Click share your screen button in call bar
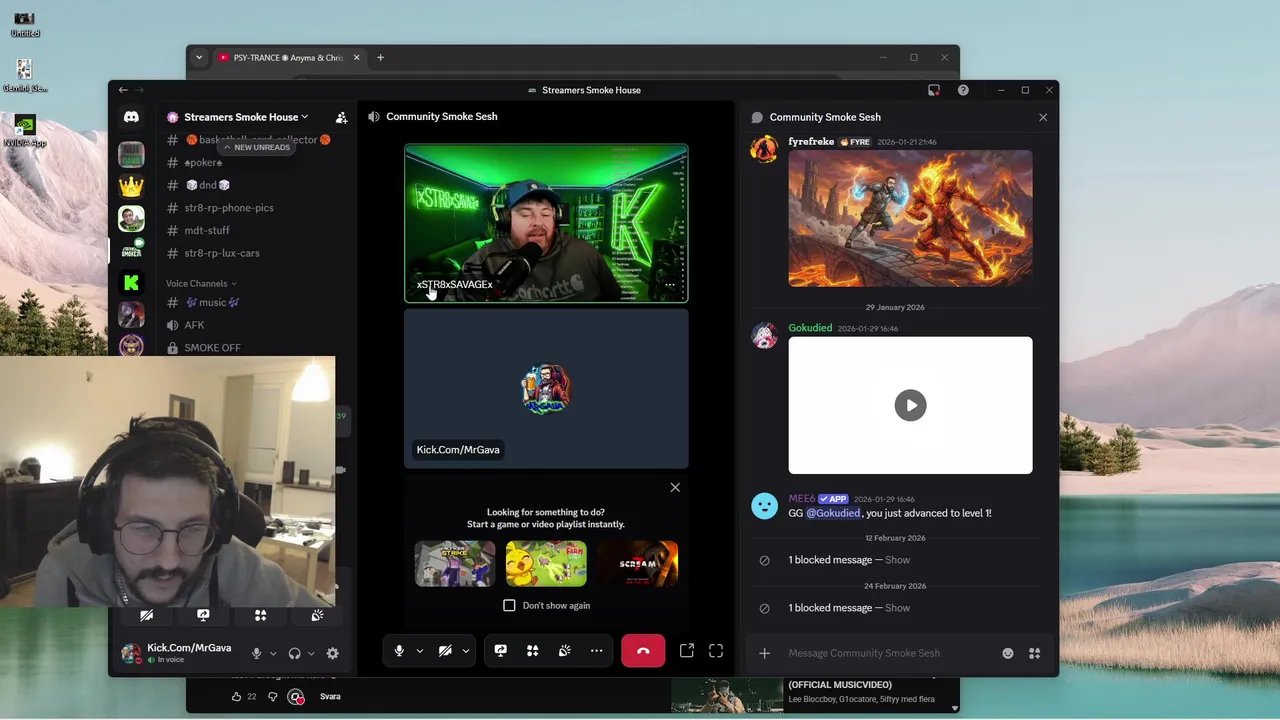The width and height of the screenshot is (1280, 720). tap(500, 651)
